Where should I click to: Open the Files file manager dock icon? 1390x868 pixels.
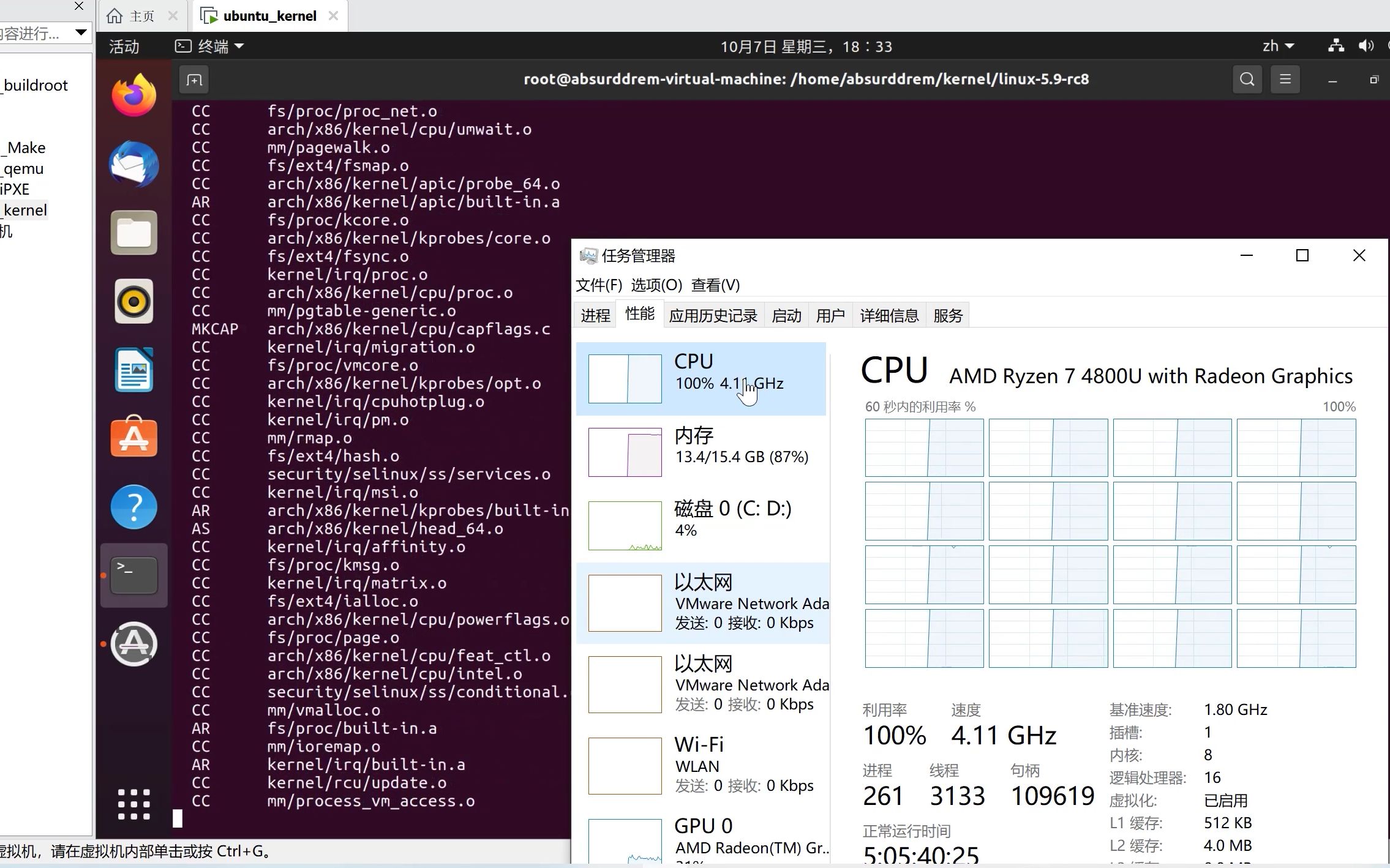pyautogui.click(x=133, y=233)
